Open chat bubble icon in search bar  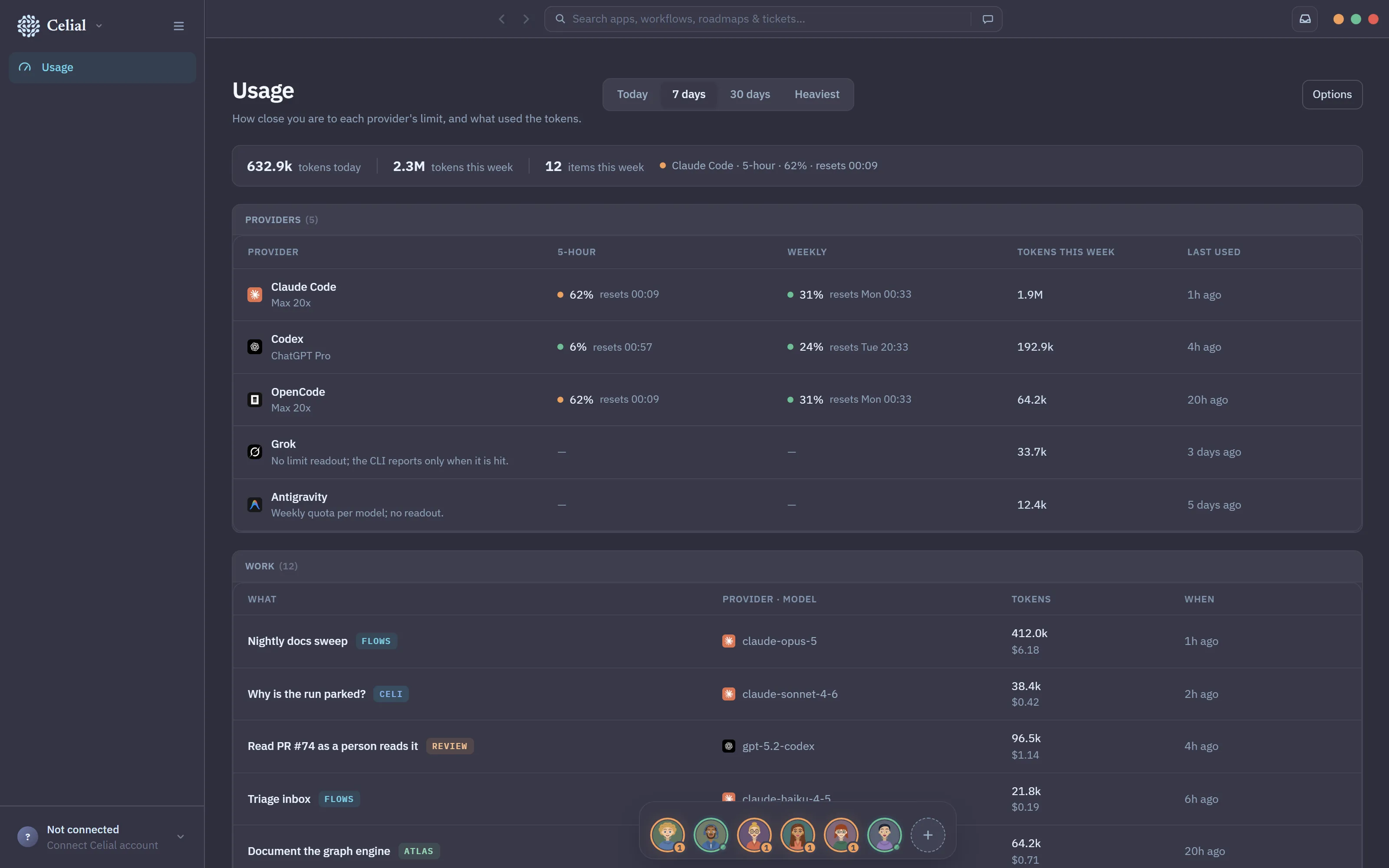987,19
